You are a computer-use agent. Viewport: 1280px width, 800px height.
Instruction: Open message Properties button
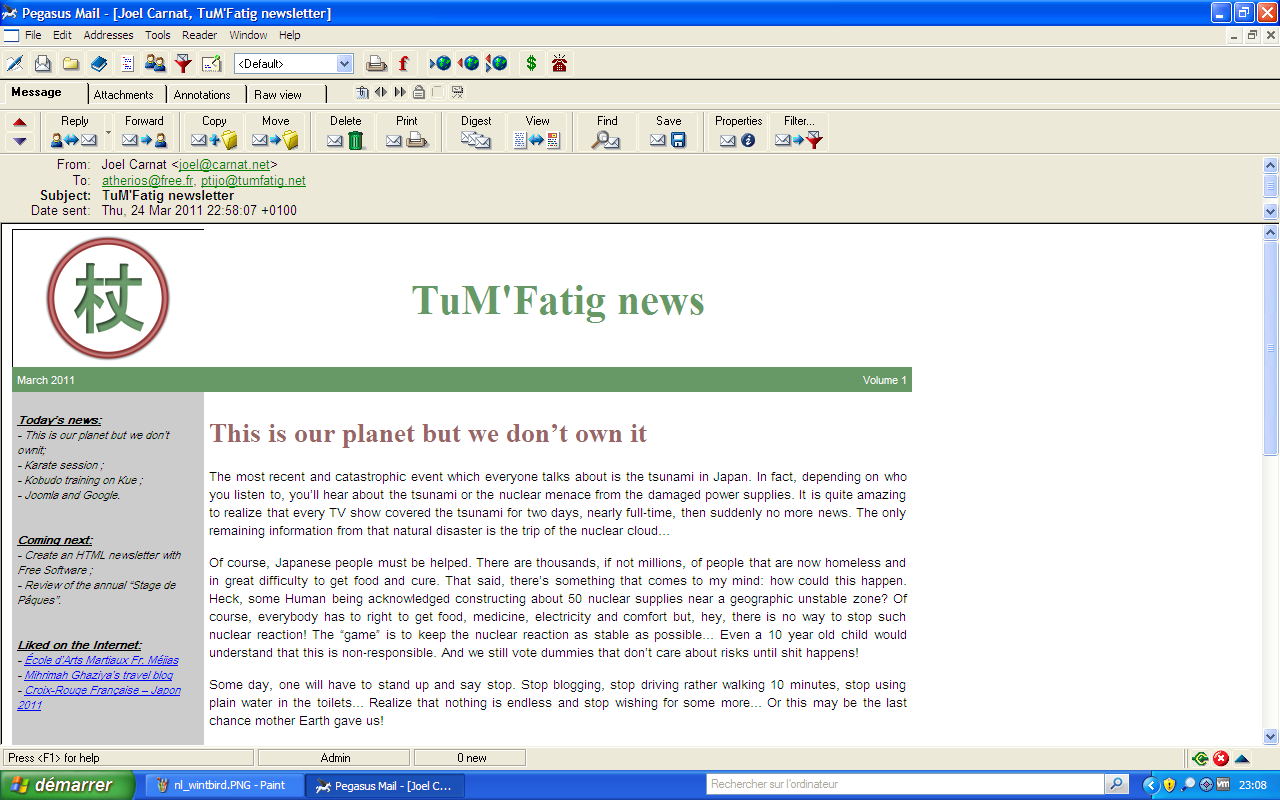(x=738, y=131)
